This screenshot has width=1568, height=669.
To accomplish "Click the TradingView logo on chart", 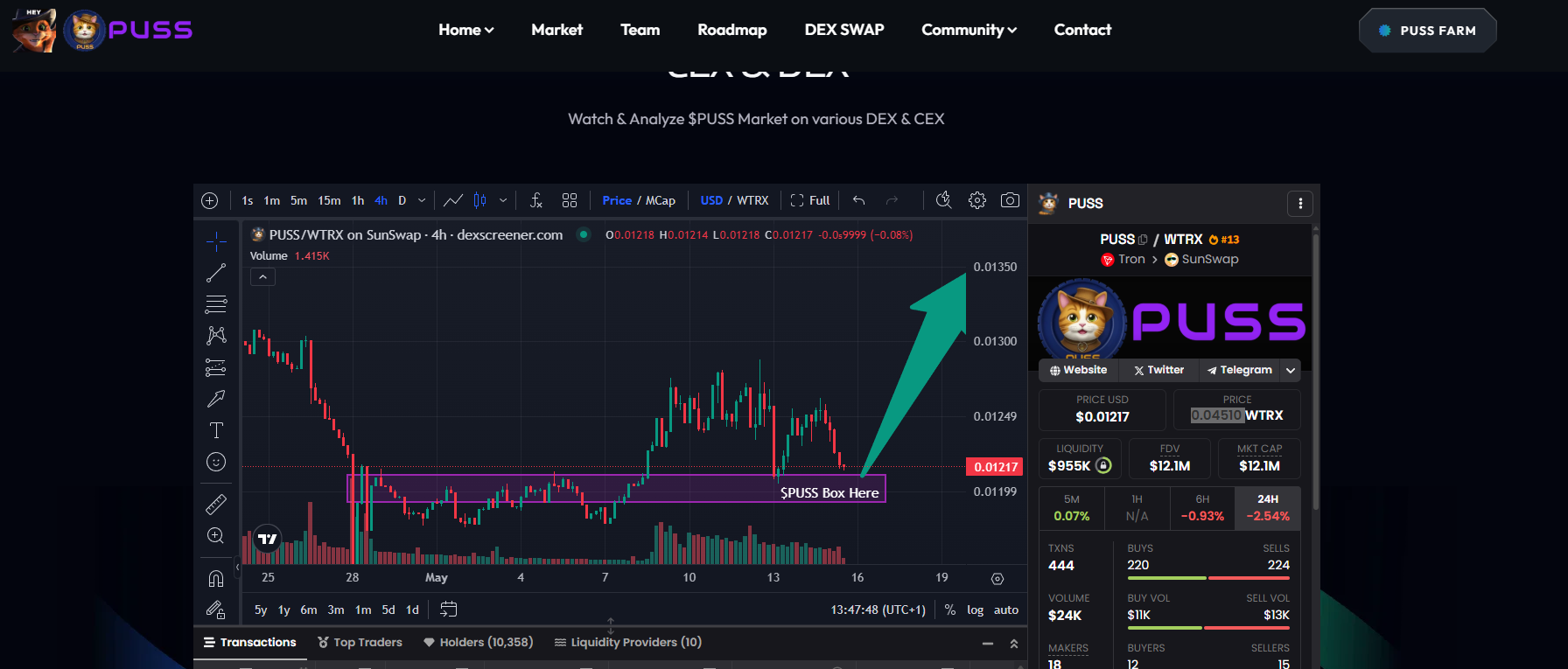I will tap(267, 539).
